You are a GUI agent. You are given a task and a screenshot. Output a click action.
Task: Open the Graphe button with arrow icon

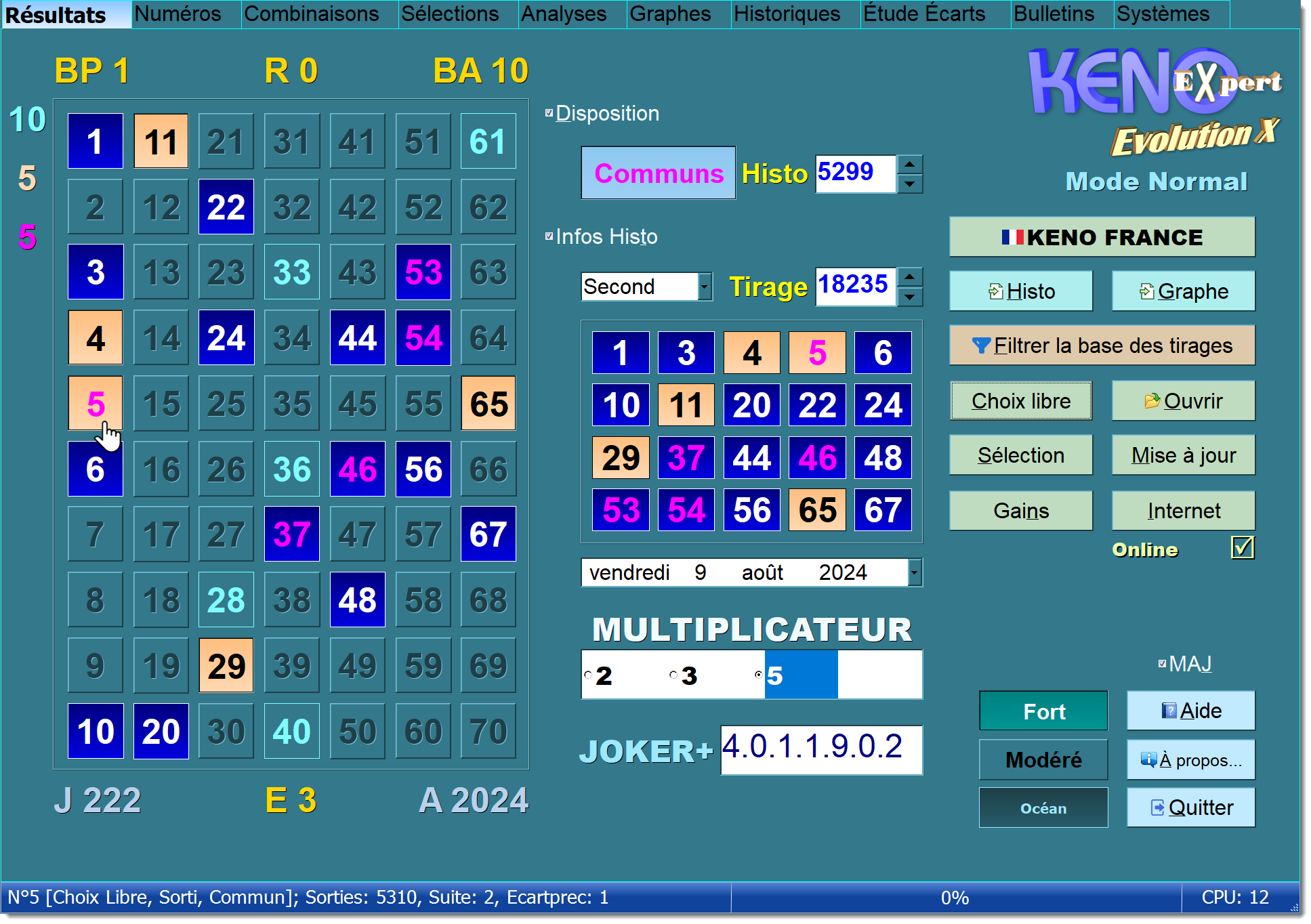1183,291
